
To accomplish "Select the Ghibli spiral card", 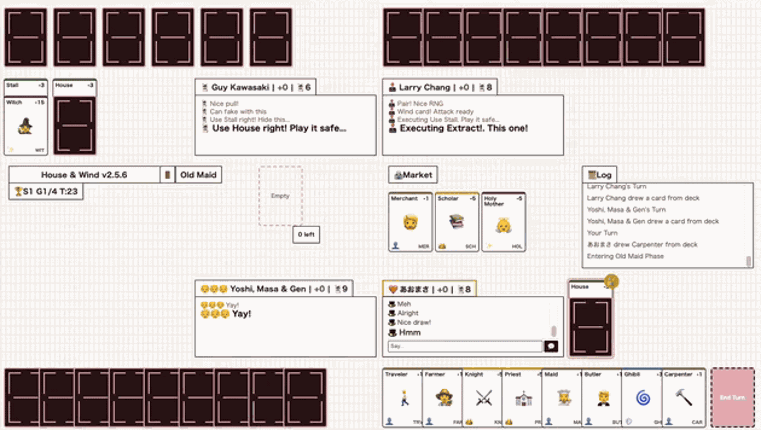I will point(642,397).
